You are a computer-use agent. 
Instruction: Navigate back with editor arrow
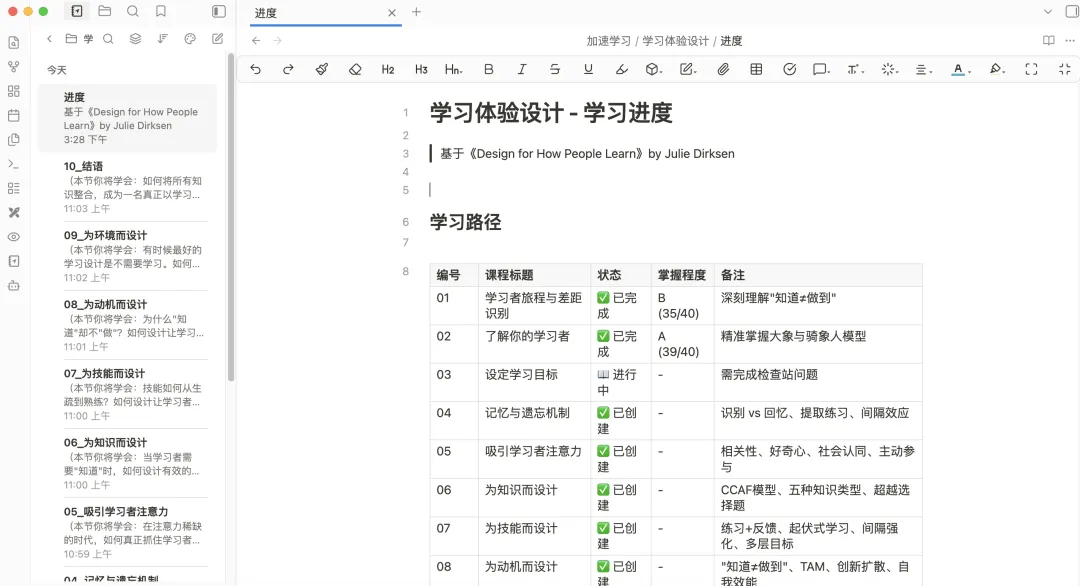coord(256,41)
